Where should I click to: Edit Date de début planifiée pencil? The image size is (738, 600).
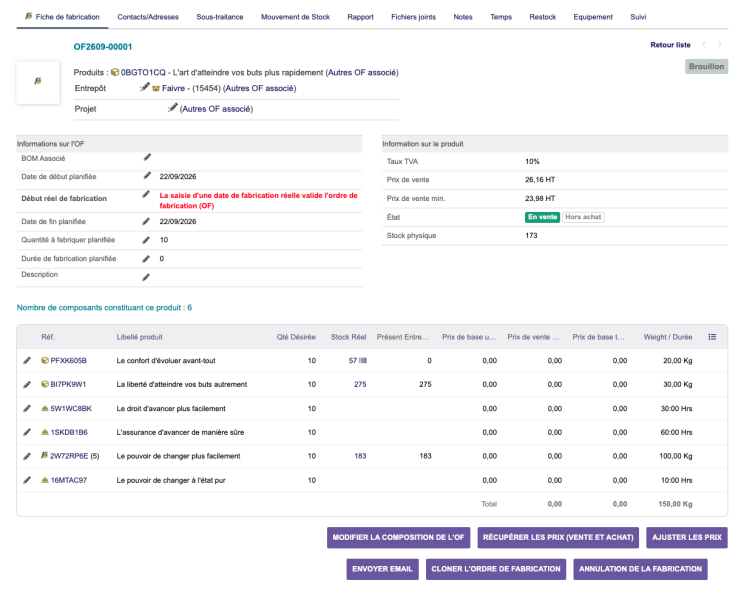point(147,176)
